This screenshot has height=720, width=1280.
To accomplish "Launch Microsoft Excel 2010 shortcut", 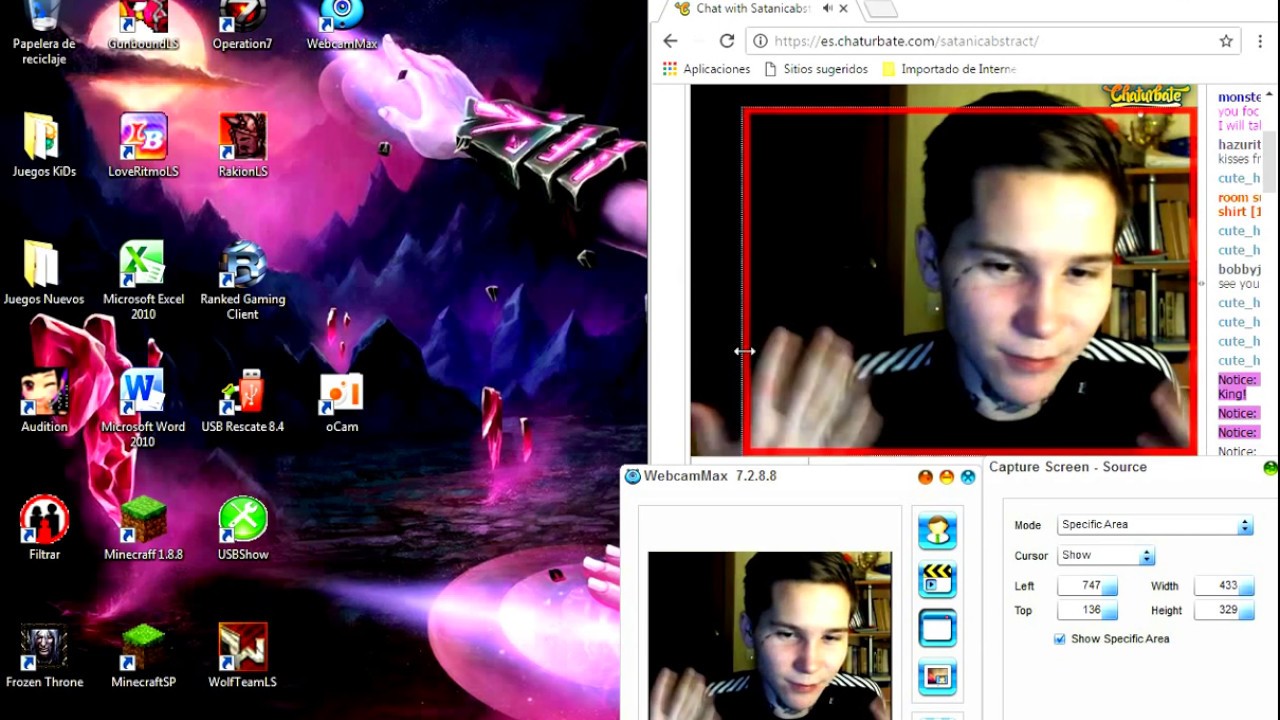I will pyautogui.click(x=143, y=280).
